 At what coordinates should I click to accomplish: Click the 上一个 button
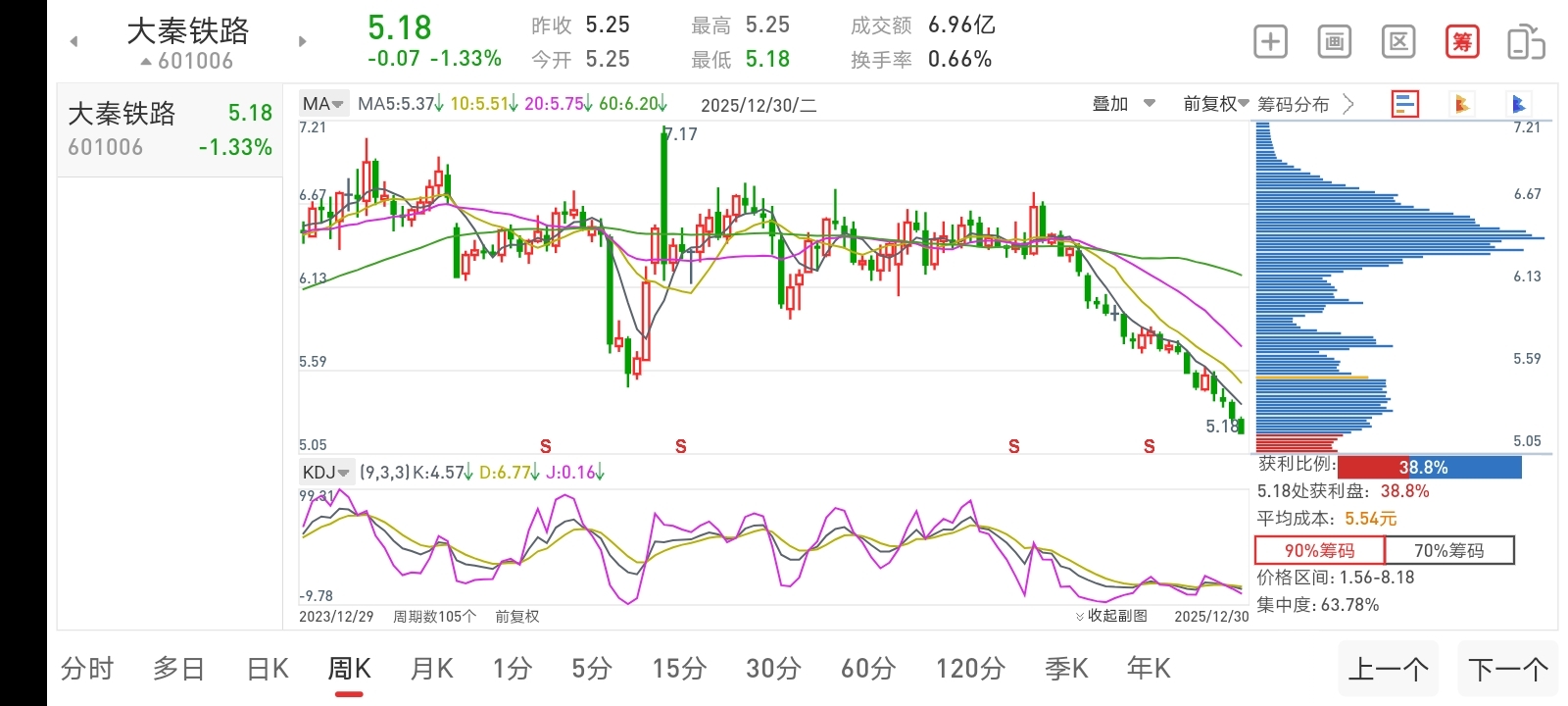pyautogui.click(x=1389, y=669)
